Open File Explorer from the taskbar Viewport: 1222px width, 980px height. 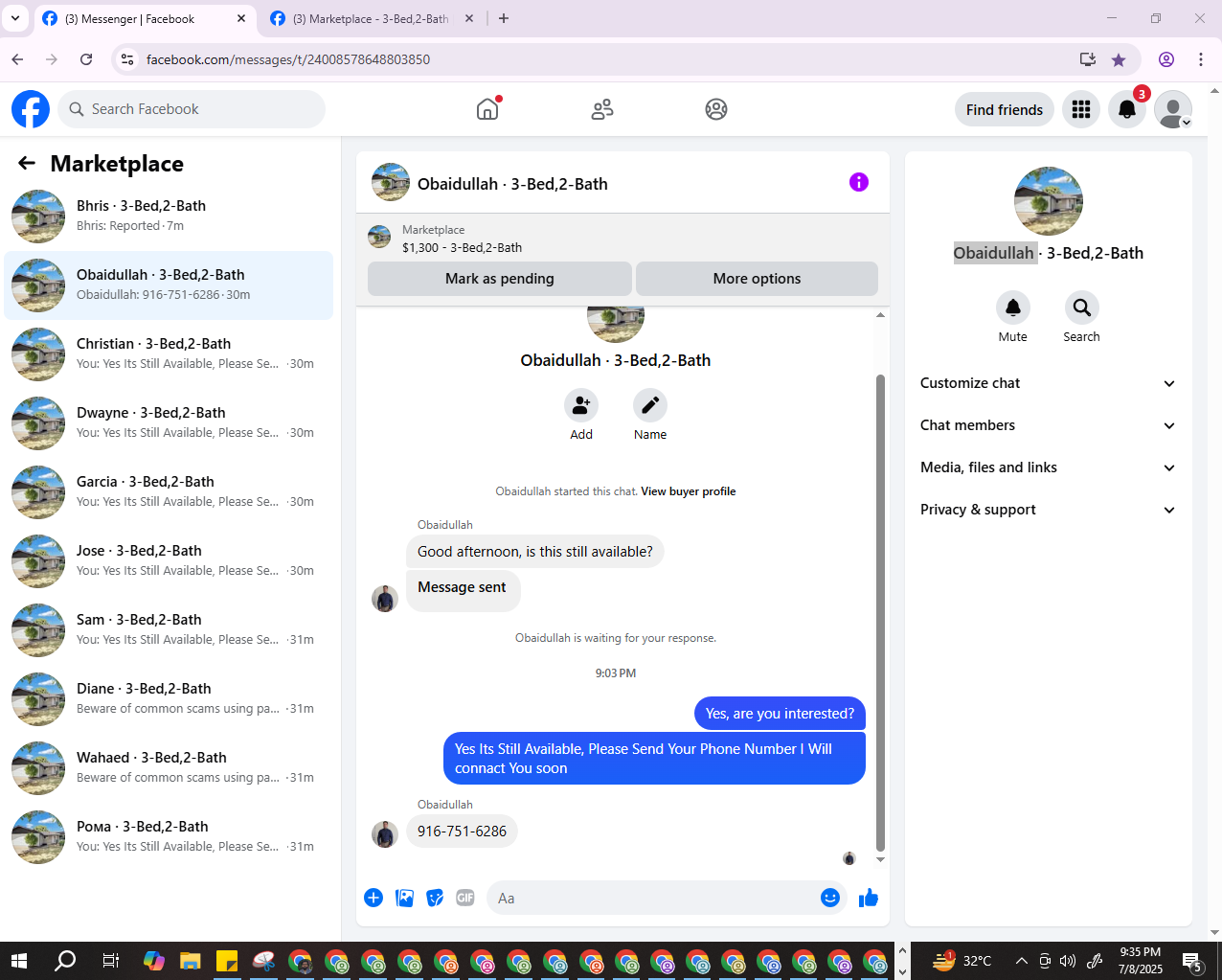pos(191,961)
